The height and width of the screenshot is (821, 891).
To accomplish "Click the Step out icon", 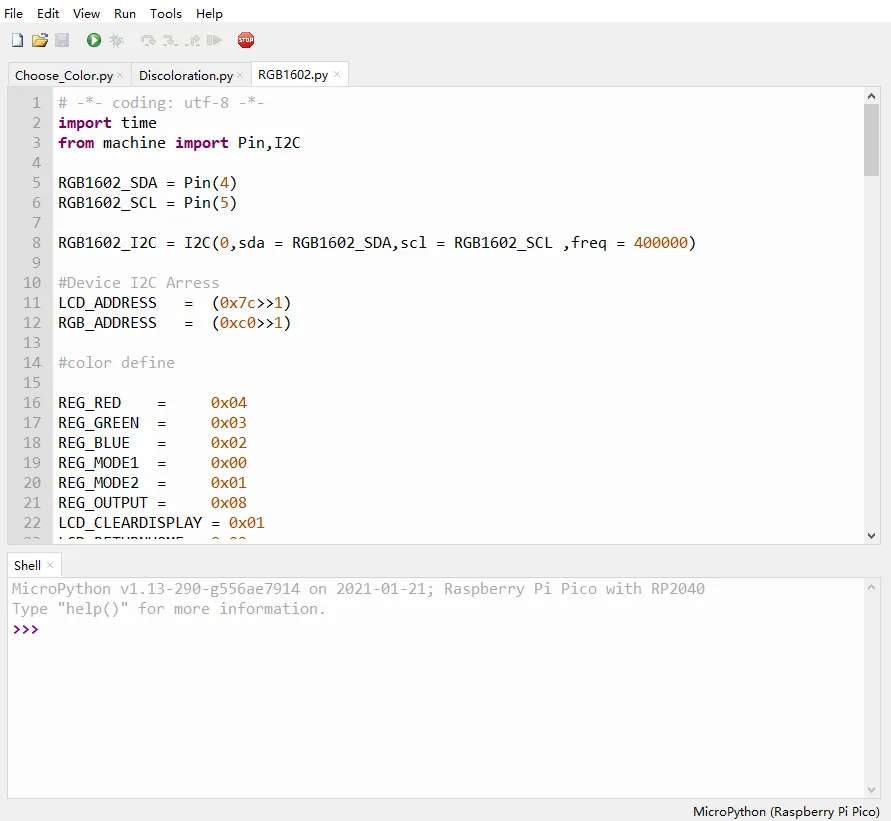I will point(193,40).
